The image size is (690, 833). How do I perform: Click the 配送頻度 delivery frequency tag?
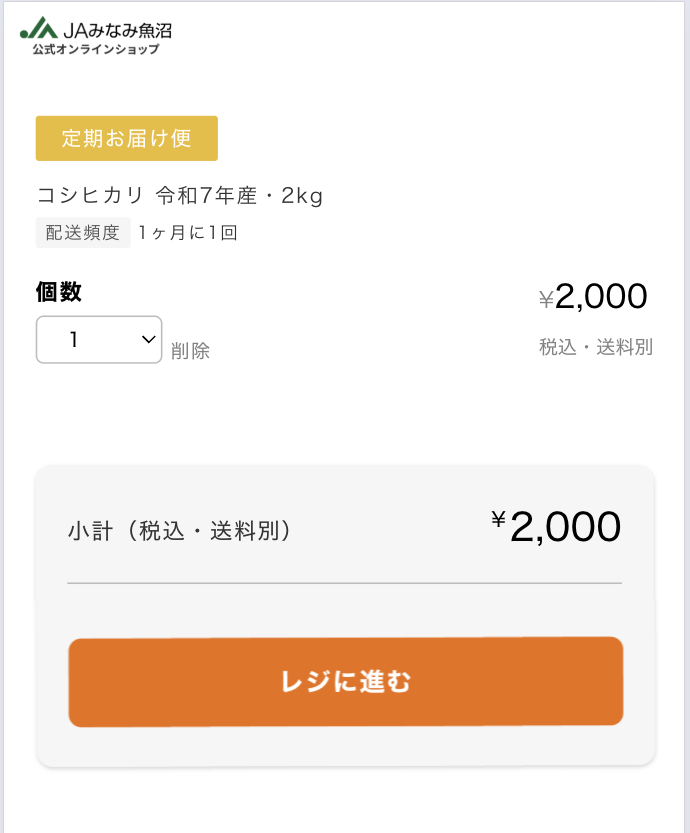pos(83,232)
